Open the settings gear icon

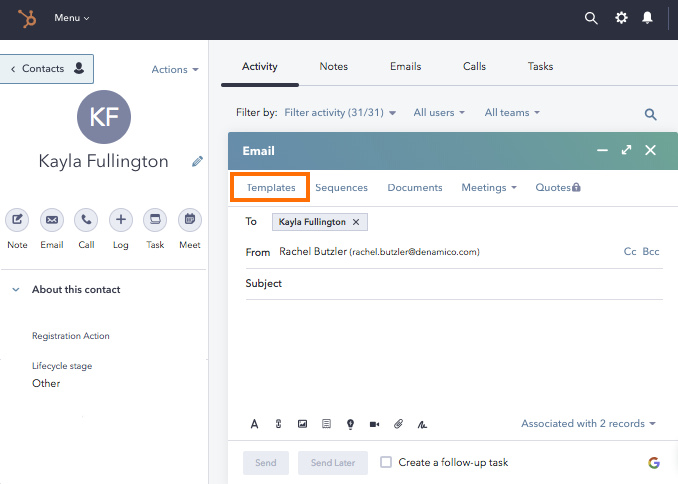621,18
